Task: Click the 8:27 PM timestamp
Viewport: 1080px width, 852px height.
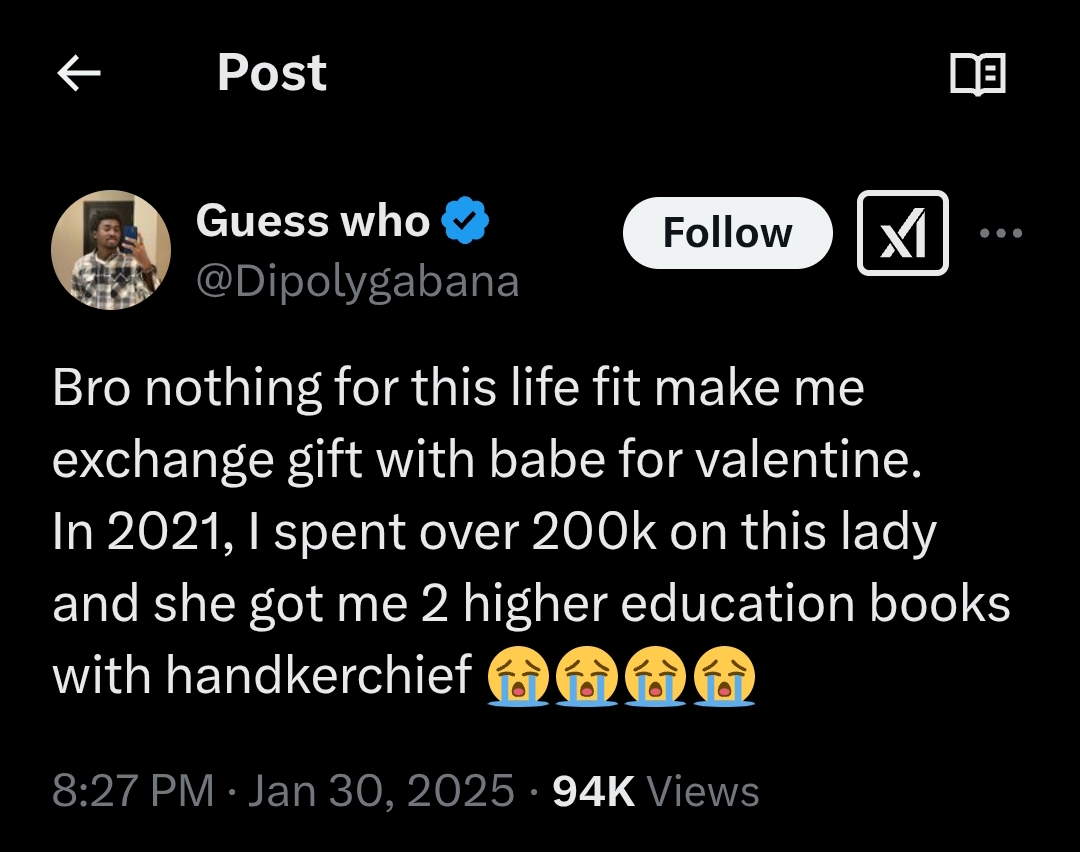Action: [133, 791]
